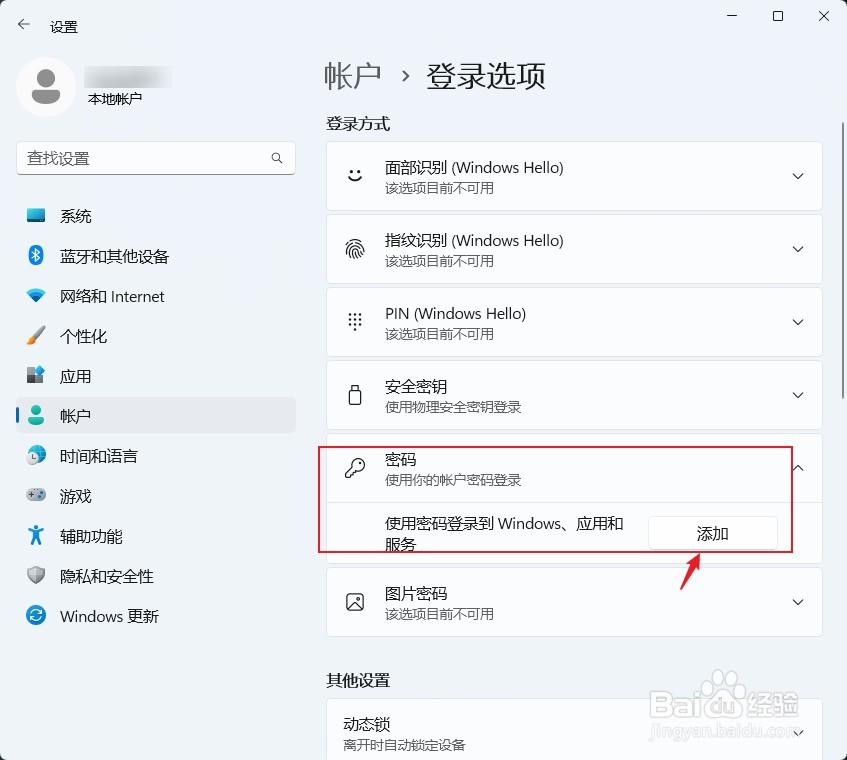This screenshot has width=847, height=760.
Task: Click the Wi-Fi network icon
Action: point(36,295)
